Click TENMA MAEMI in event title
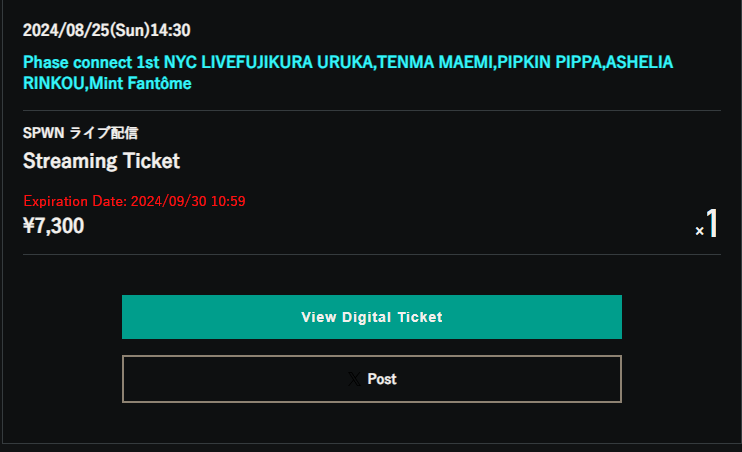This screenshot has width=742, height=452. click(x=435, y=62)
